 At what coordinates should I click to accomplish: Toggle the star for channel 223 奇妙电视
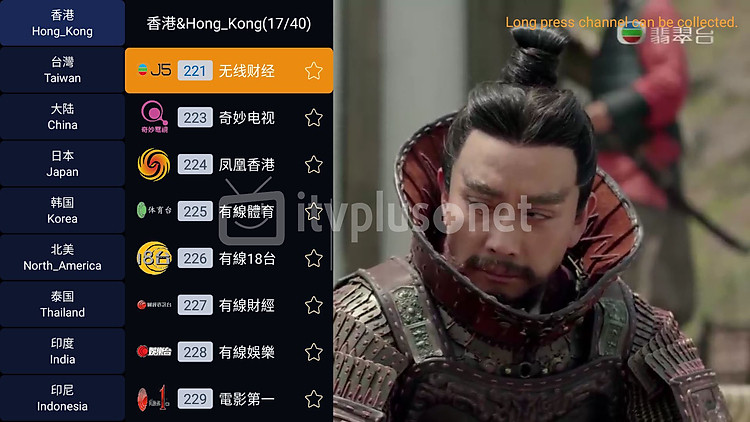(314, 118)
